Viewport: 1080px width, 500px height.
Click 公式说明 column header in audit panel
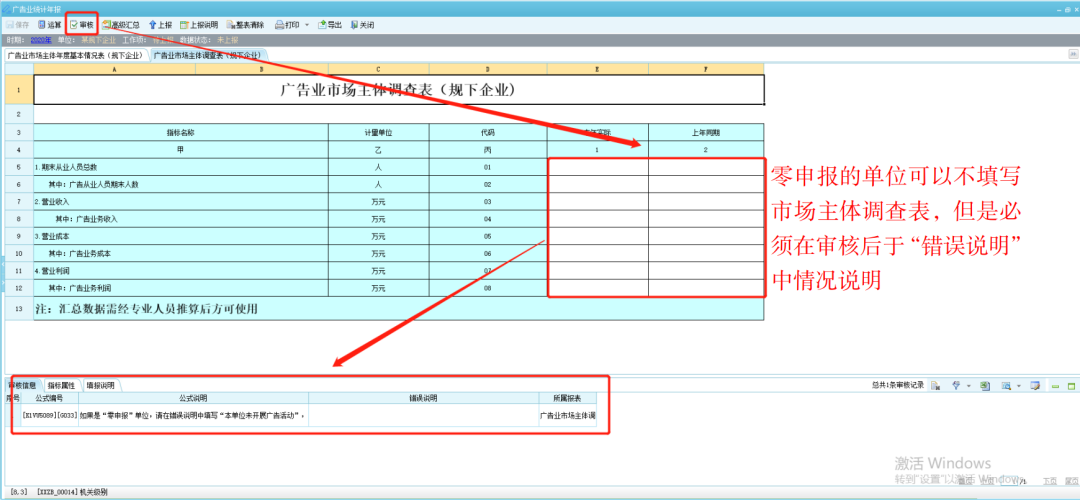pyautogui.click(x=194, y=398)
